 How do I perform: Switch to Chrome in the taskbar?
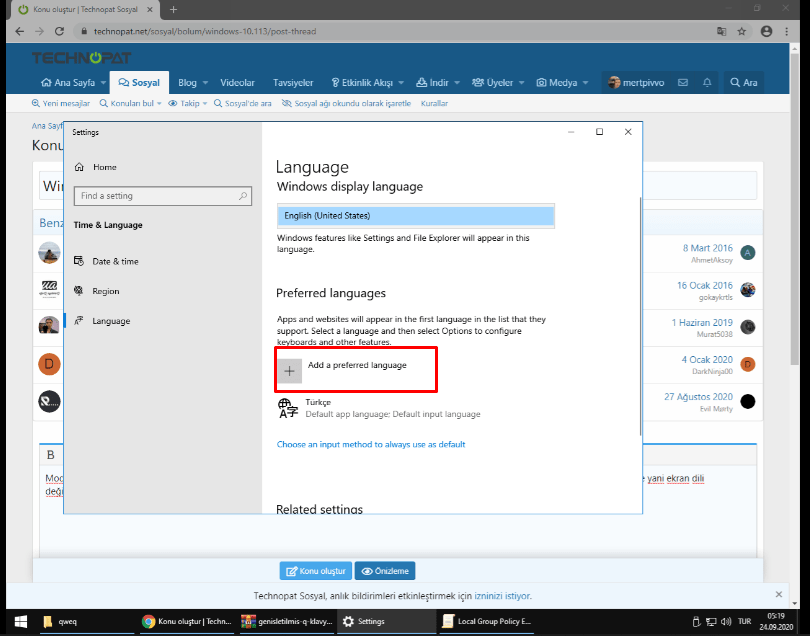pyautogui.click(x=187, y=622)
